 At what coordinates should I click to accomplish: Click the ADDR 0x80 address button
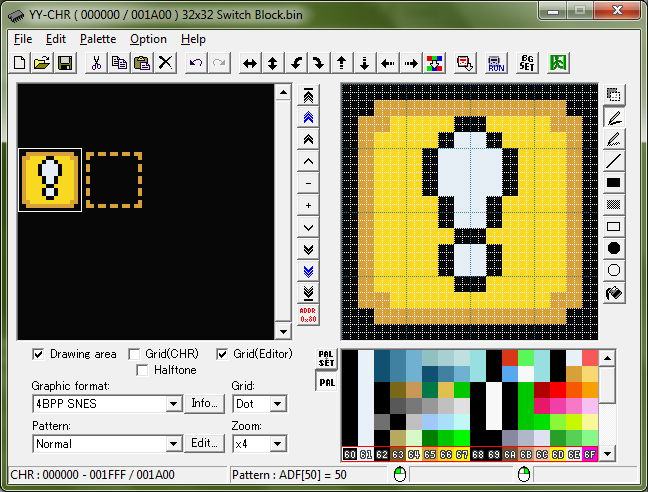[308, 315]
